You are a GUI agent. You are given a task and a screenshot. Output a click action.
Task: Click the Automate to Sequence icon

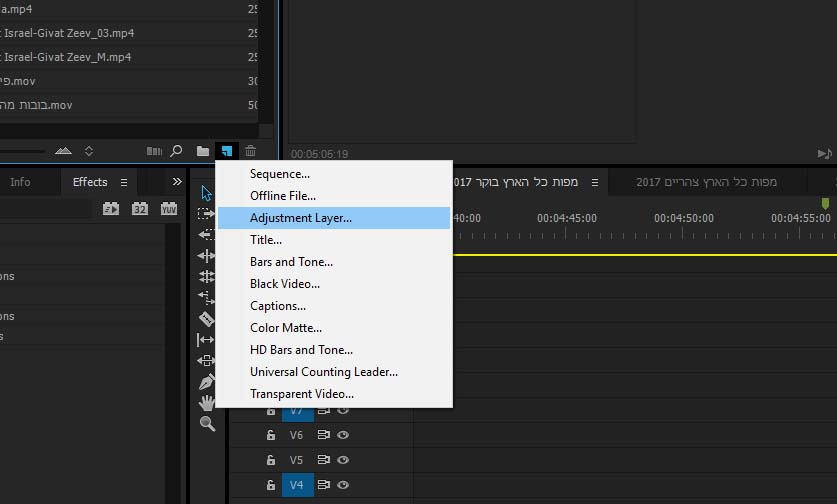point(154,152)
